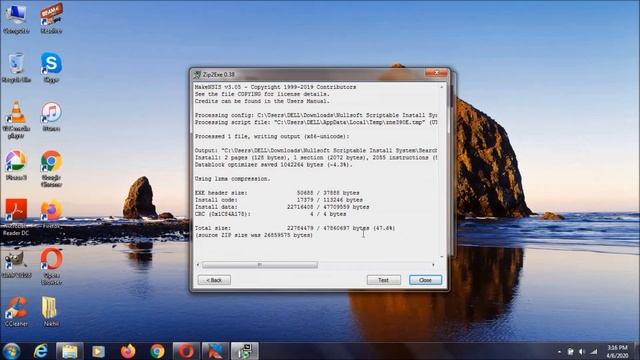The image size is (640, 360).
Task: Open the Computer desktop icon
Action: pyautogui.click(x=16, y=18)
